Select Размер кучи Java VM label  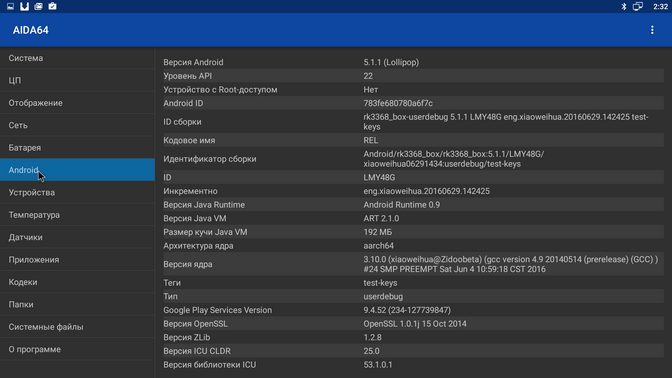click(x=205, y=232)
